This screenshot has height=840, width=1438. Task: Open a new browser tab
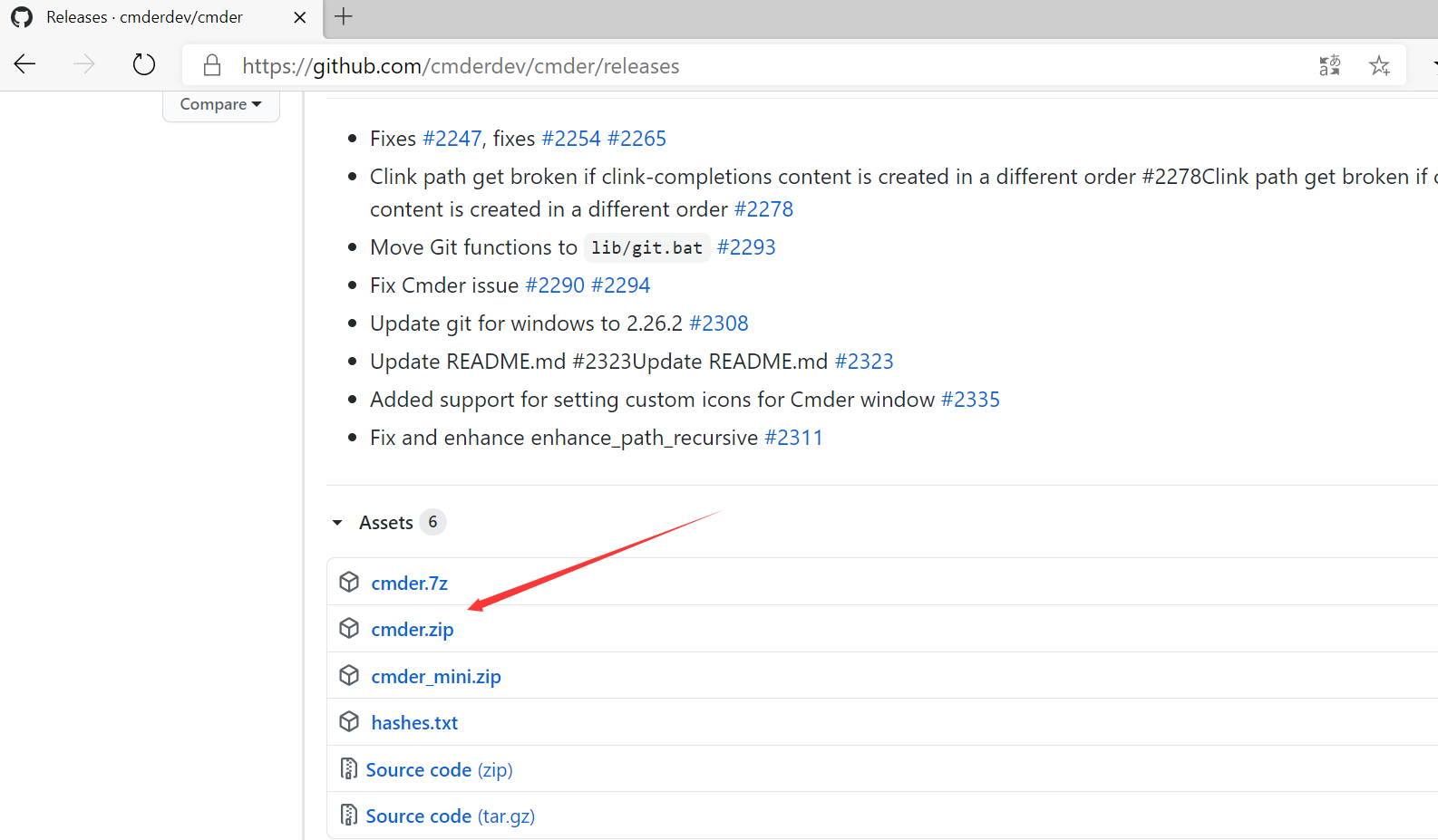coord(344,16)
